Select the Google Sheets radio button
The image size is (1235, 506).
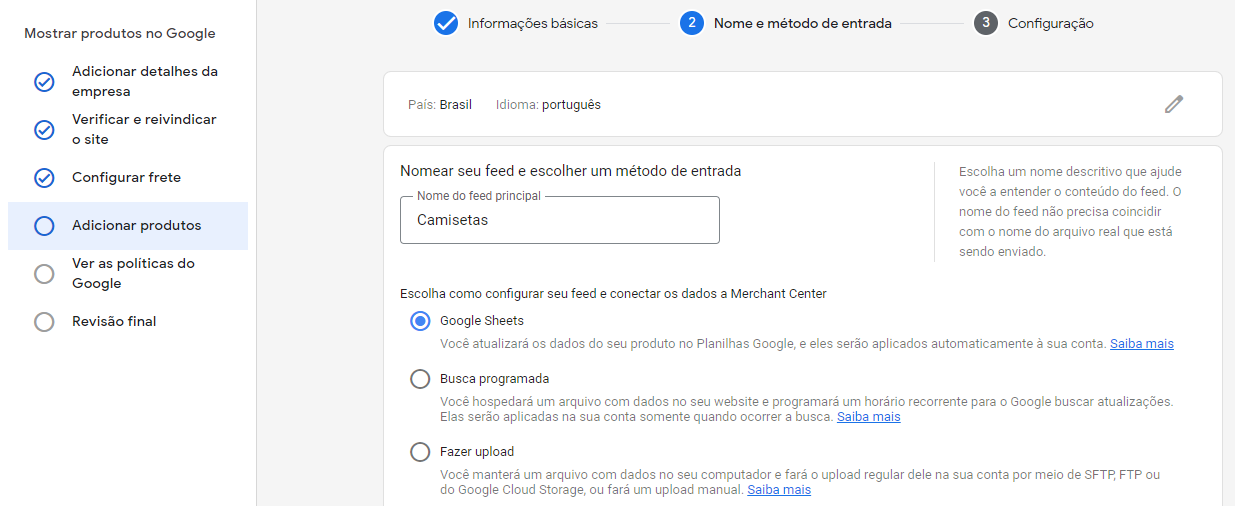click(420, 321)
